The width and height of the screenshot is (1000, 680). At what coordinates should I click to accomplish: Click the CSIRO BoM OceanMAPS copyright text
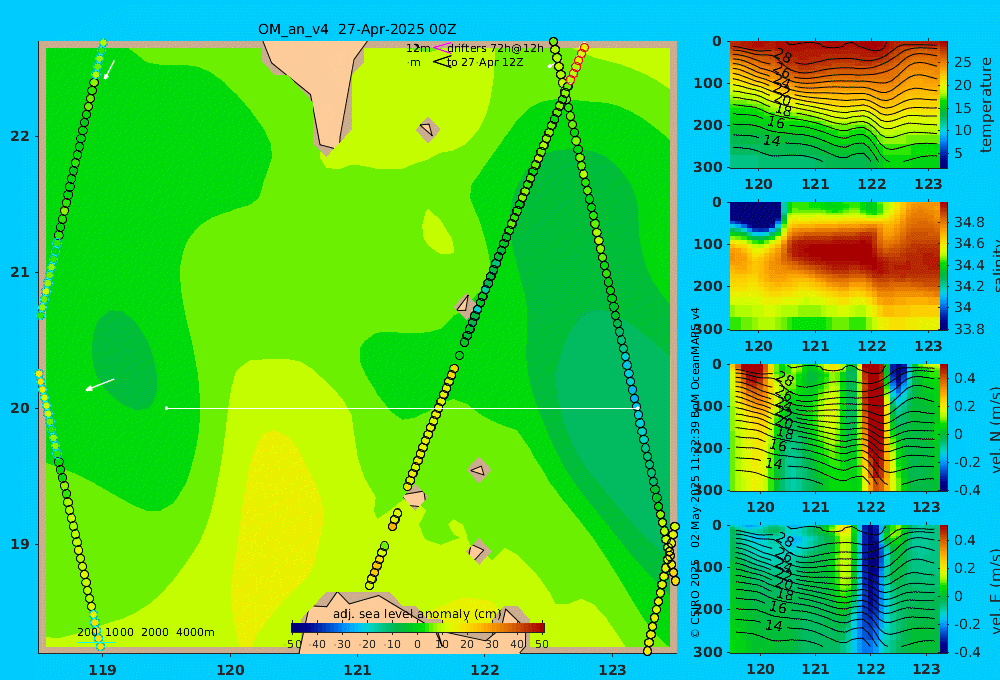pyautogui.click(x=695, y=472)
